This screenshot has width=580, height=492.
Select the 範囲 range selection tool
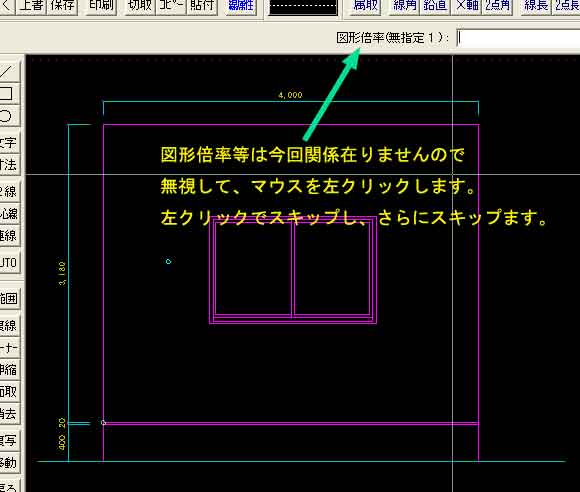(x=8, y=298)
